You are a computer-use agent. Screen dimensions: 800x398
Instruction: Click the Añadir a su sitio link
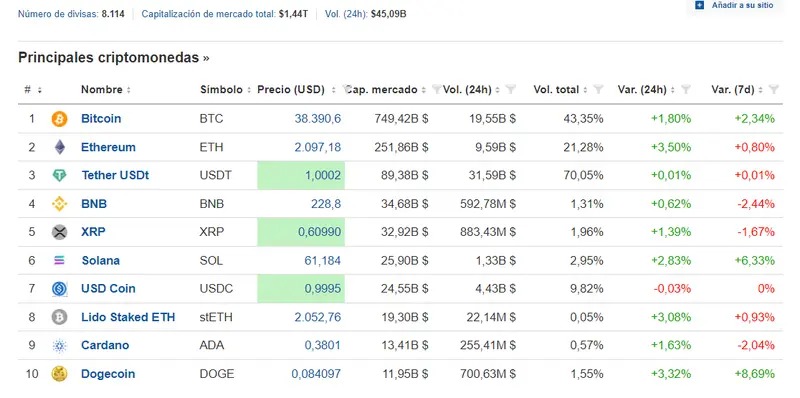pyautogui.click(x=742, y=5)
